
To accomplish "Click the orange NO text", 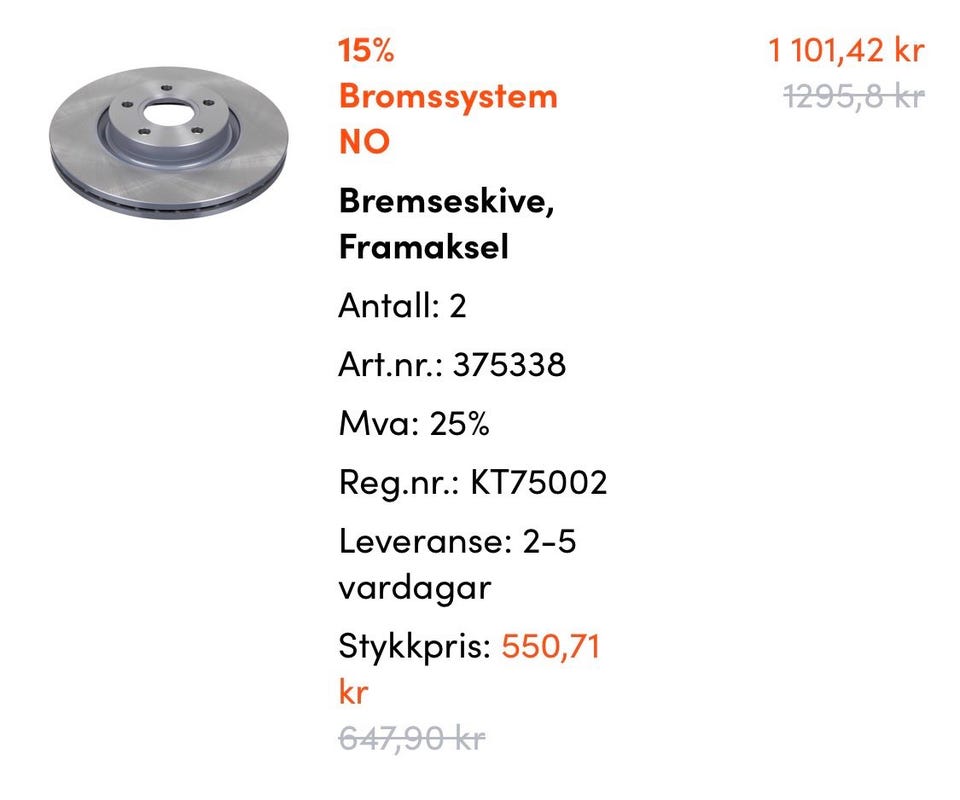I will (364, 142).
